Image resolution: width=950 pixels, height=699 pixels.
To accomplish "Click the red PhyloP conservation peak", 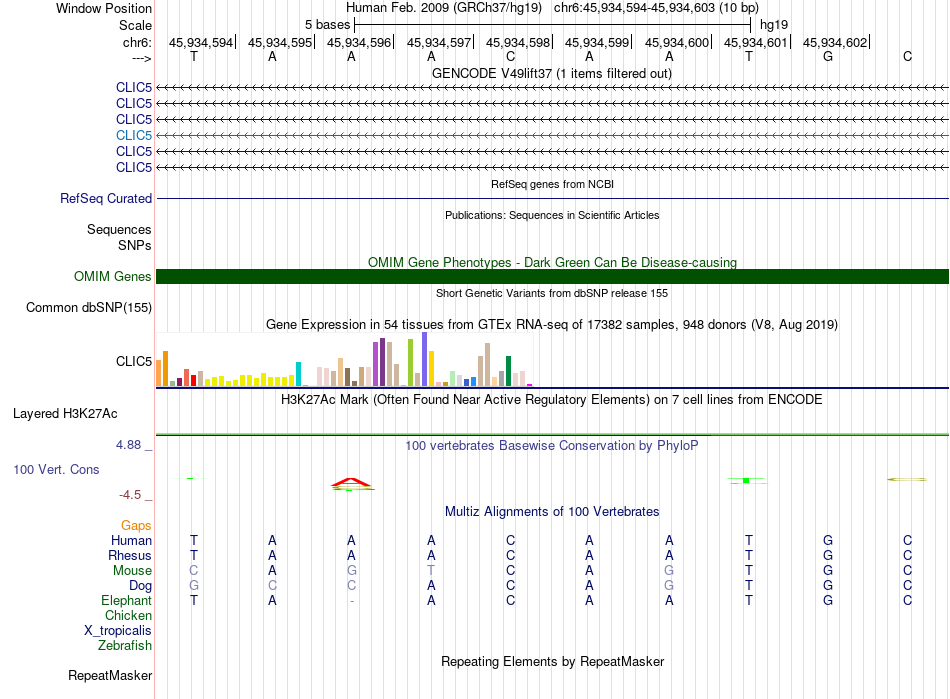I will [351, 483].
